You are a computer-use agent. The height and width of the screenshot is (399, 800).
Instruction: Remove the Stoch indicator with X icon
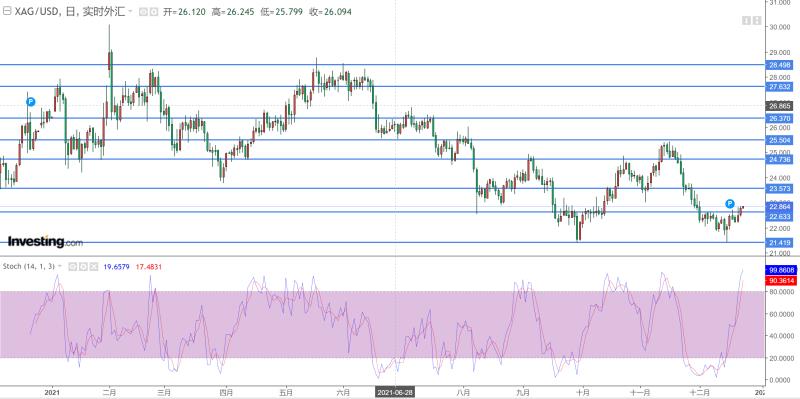click(x=93, y=266)
